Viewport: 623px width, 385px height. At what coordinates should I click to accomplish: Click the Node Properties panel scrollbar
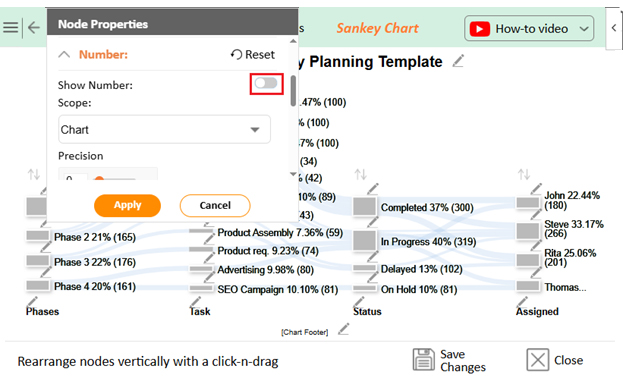tap(293, 91)
